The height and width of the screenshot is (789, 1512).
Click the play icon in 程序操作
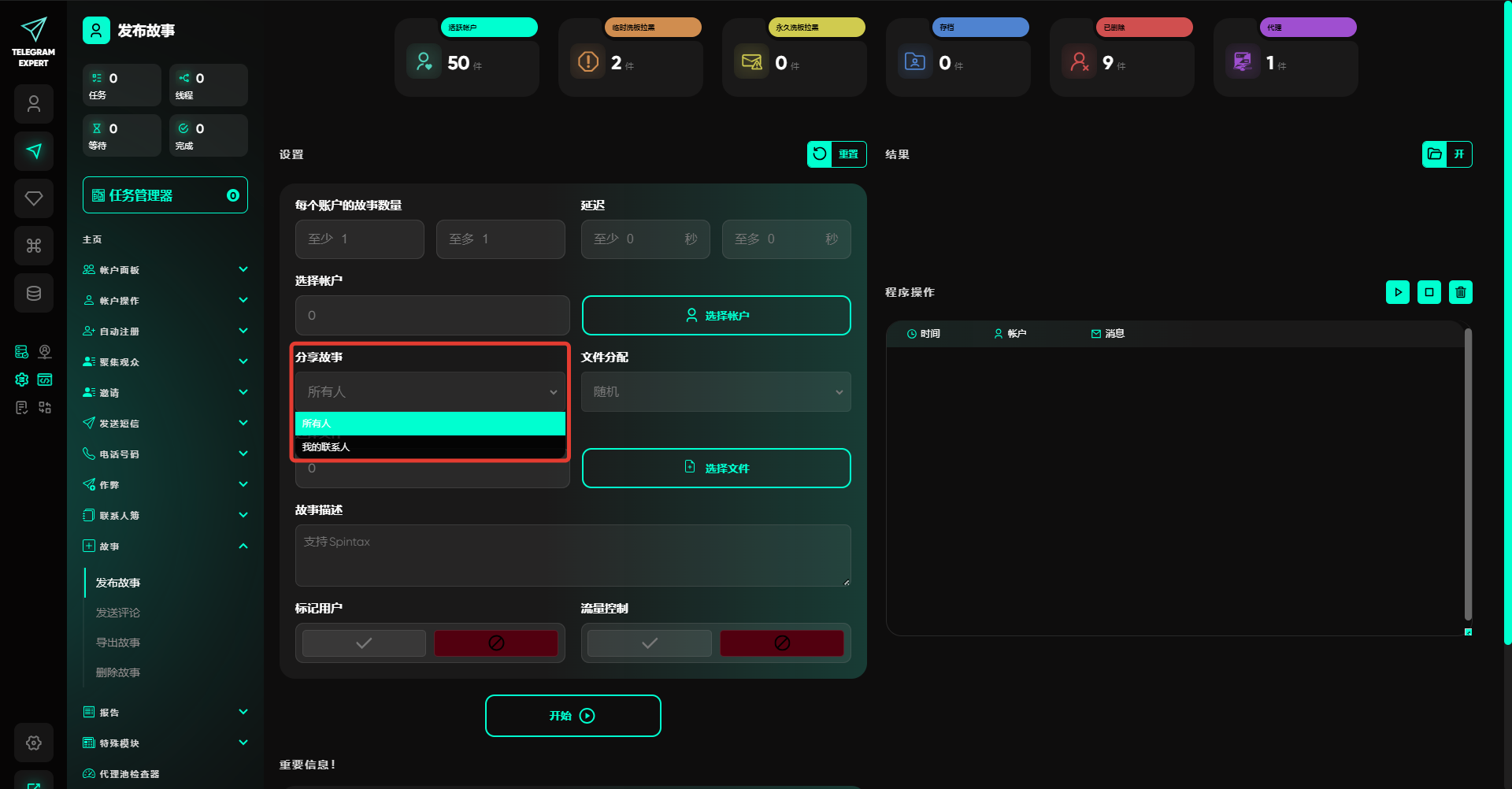tap(1397, 292)
